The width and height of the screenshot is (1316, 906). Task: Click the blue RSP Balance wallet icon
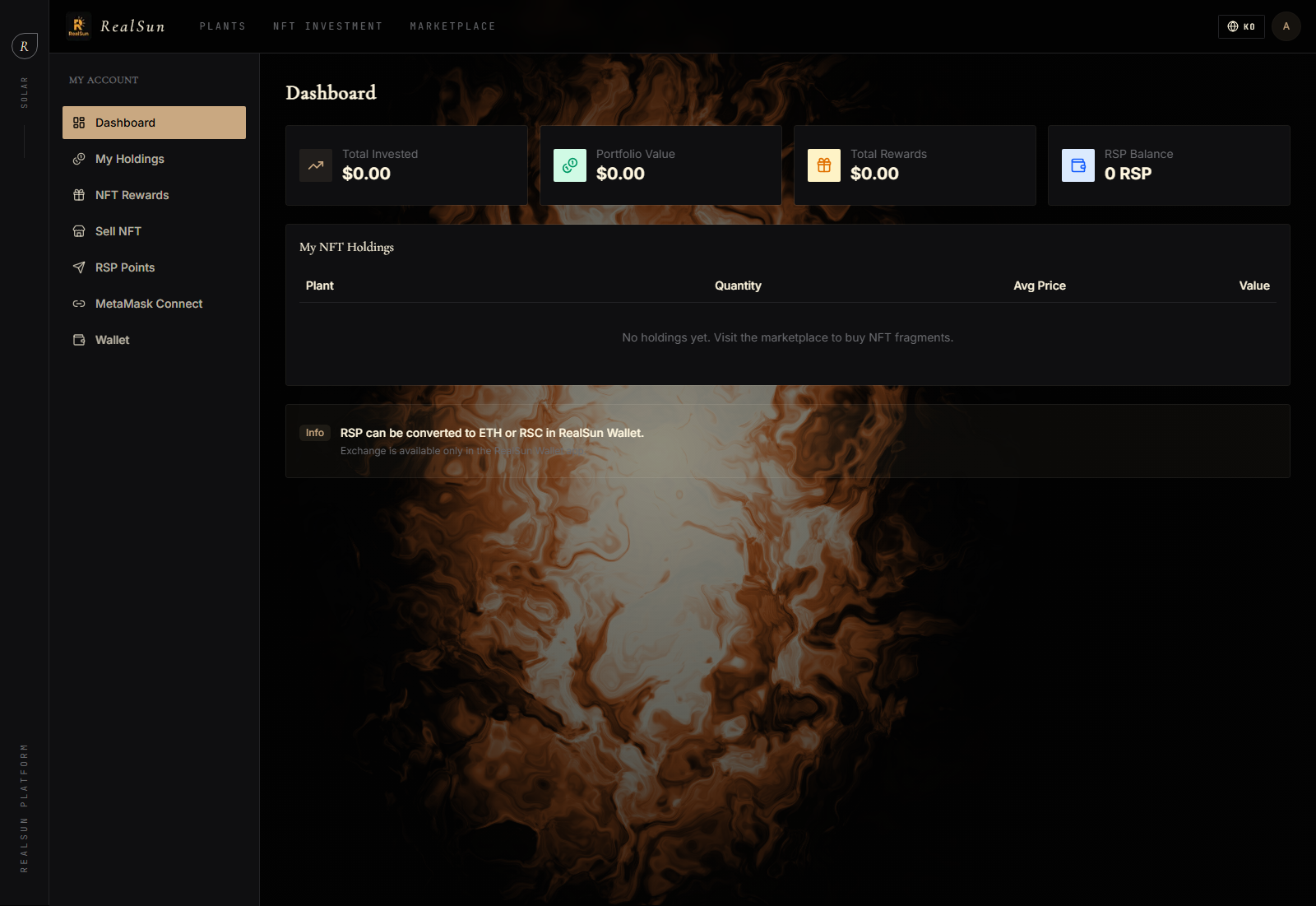point(1078,165)
